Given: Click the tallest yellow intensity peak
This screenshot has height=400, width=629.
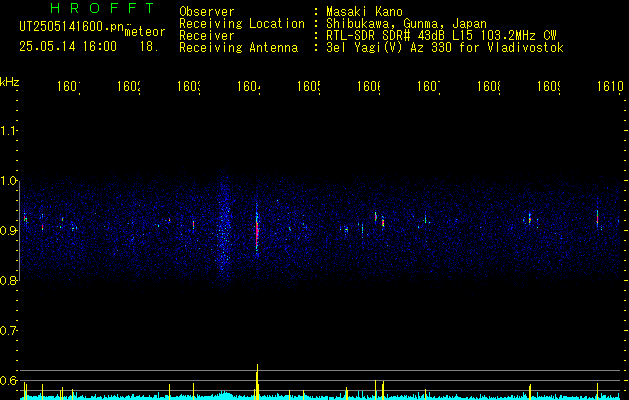Looking at the screenshot, I should 257,381.
